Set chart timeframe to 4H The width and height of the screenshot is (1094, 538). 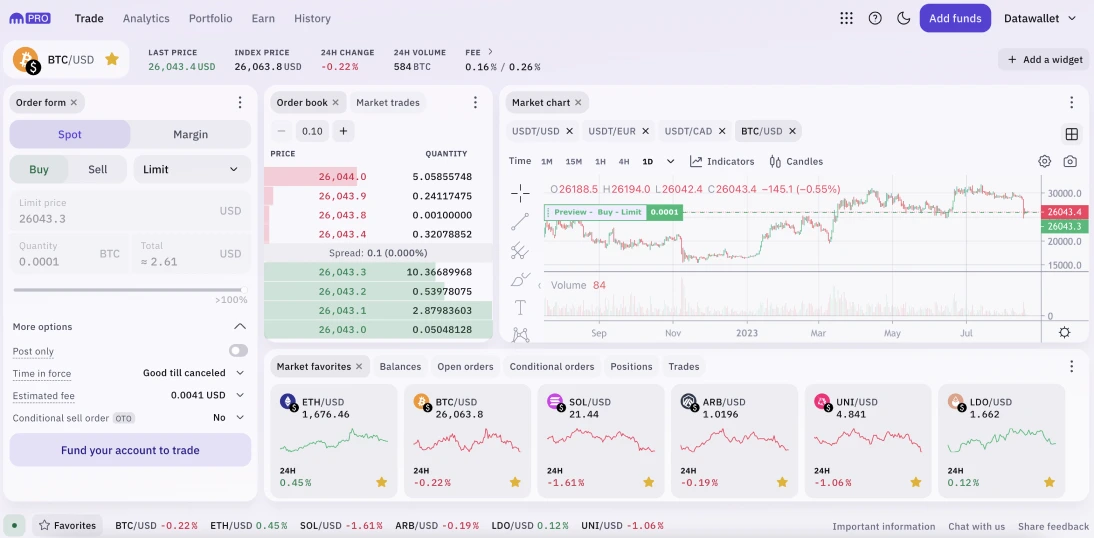624,161
